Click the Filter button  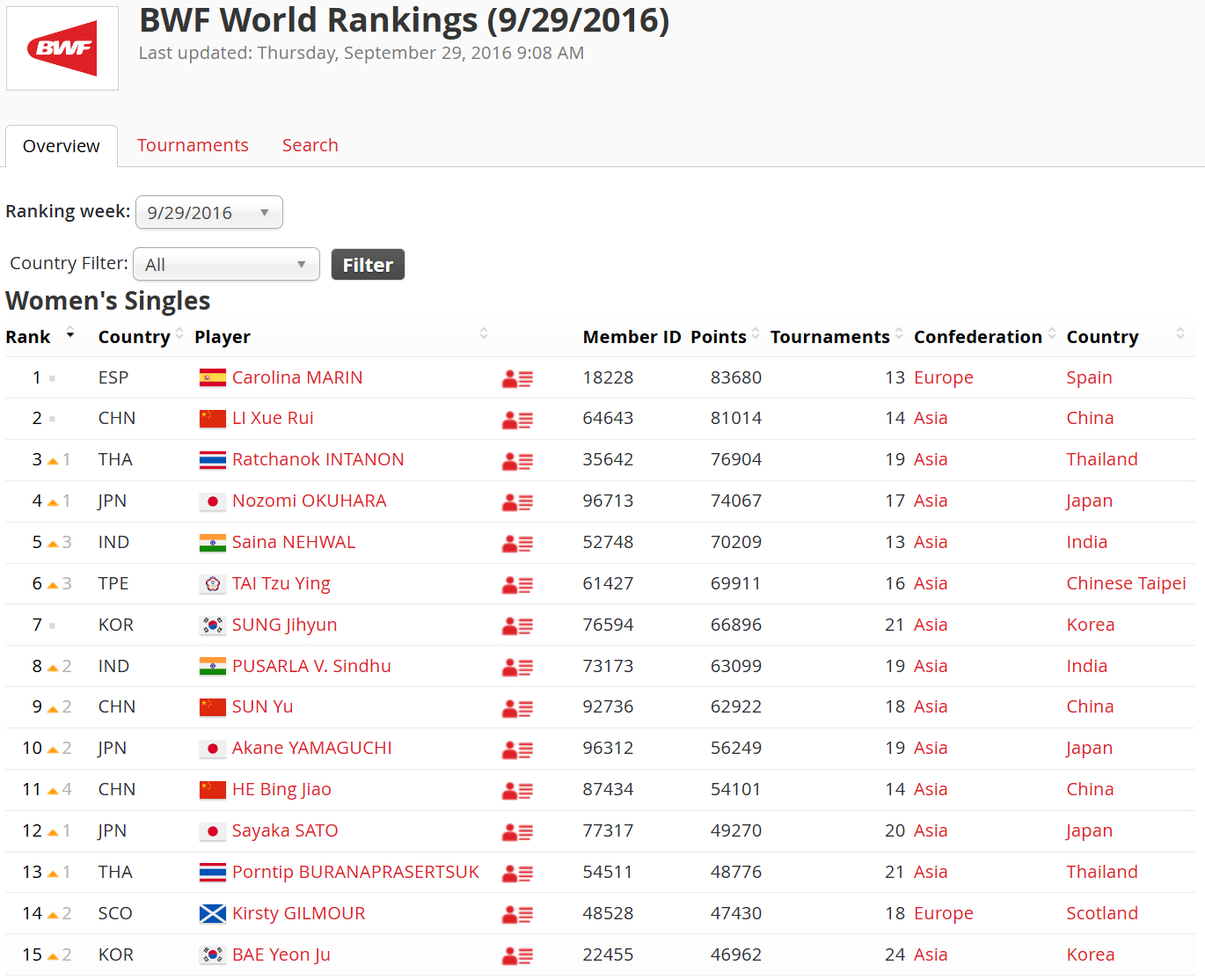[x=368, y=265]
